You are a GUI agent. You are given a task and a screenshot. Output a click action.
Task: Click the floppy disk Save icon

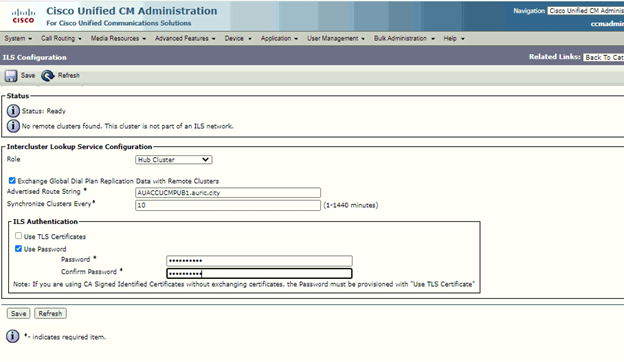[11, 76]
